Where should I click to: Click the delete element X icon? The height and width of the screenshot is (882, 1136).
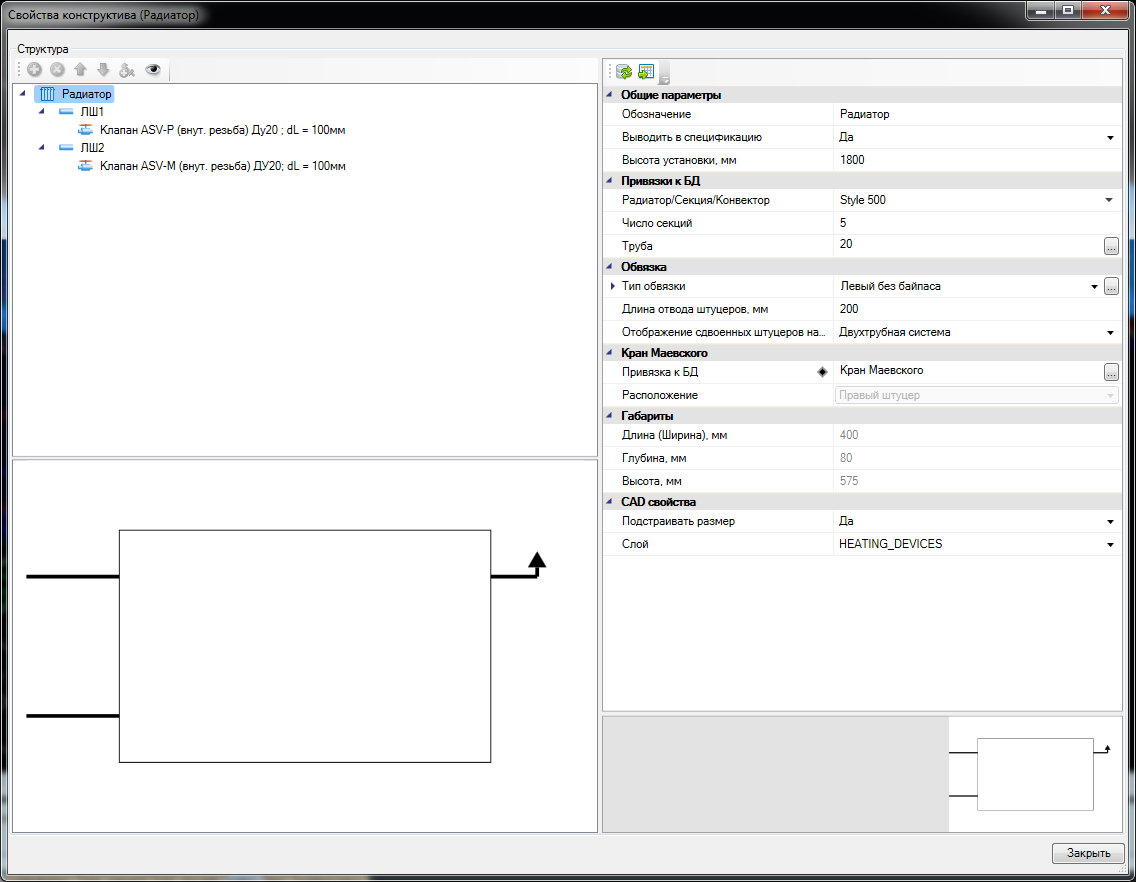pos(57,70)
